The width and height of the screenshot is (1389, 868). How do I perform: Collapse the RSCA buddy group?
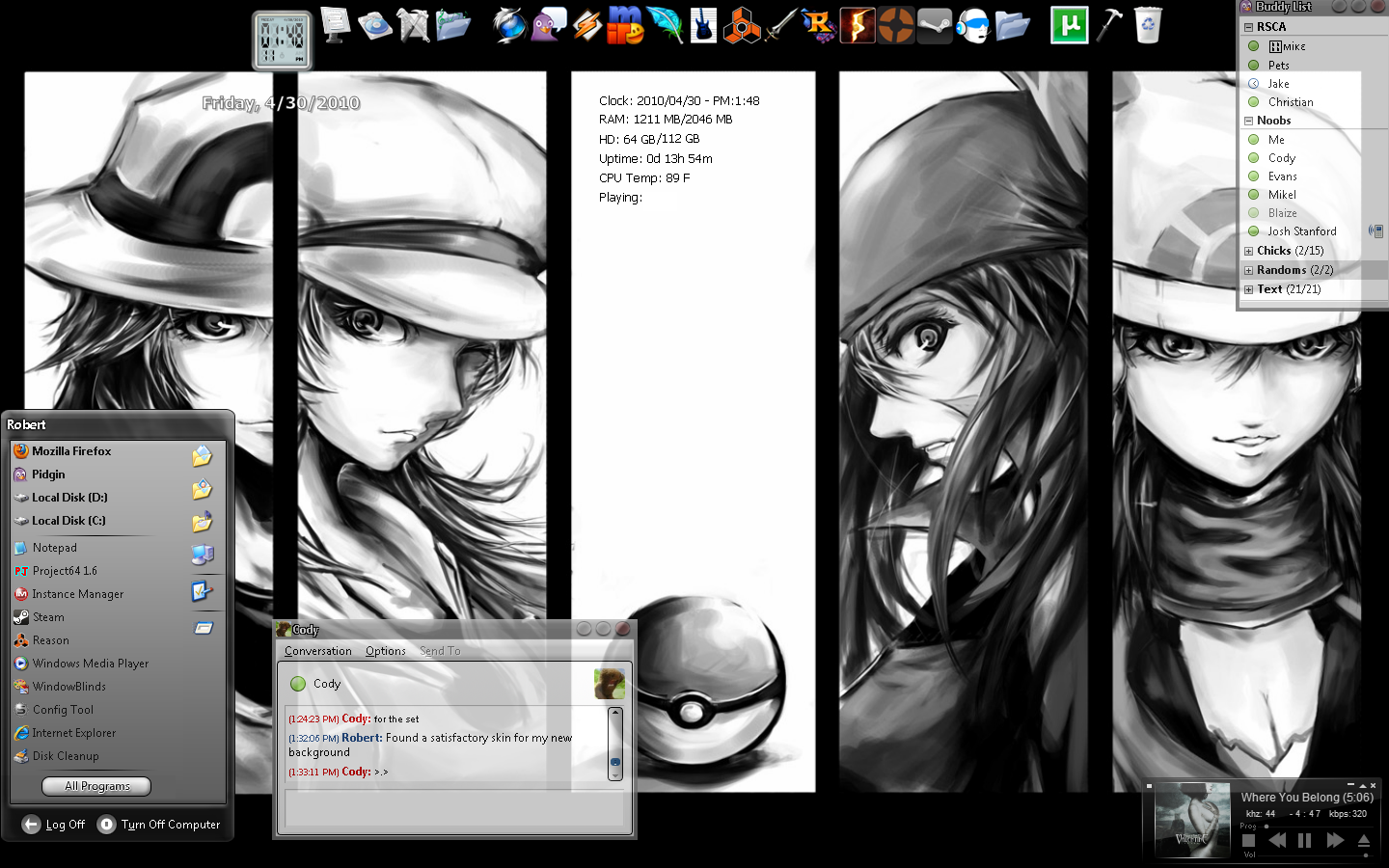[1248, 27]
